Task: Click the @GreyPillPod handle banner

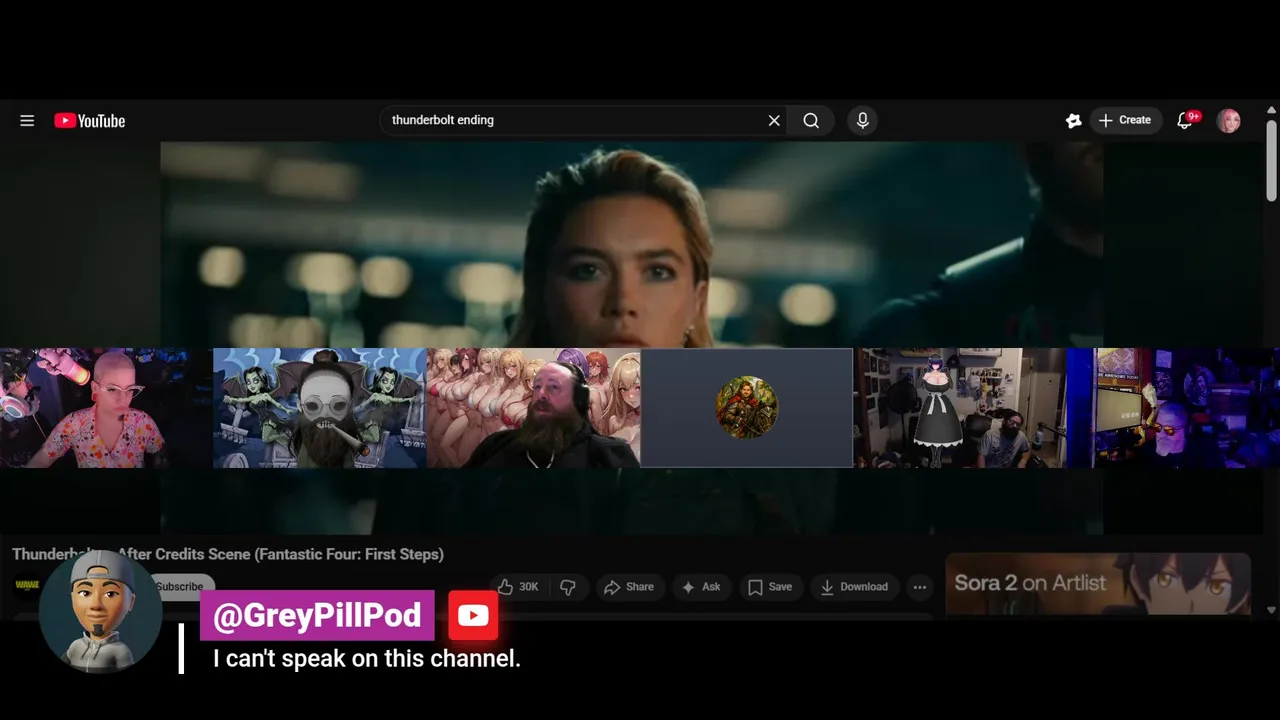Action: (x=317, y=616)
